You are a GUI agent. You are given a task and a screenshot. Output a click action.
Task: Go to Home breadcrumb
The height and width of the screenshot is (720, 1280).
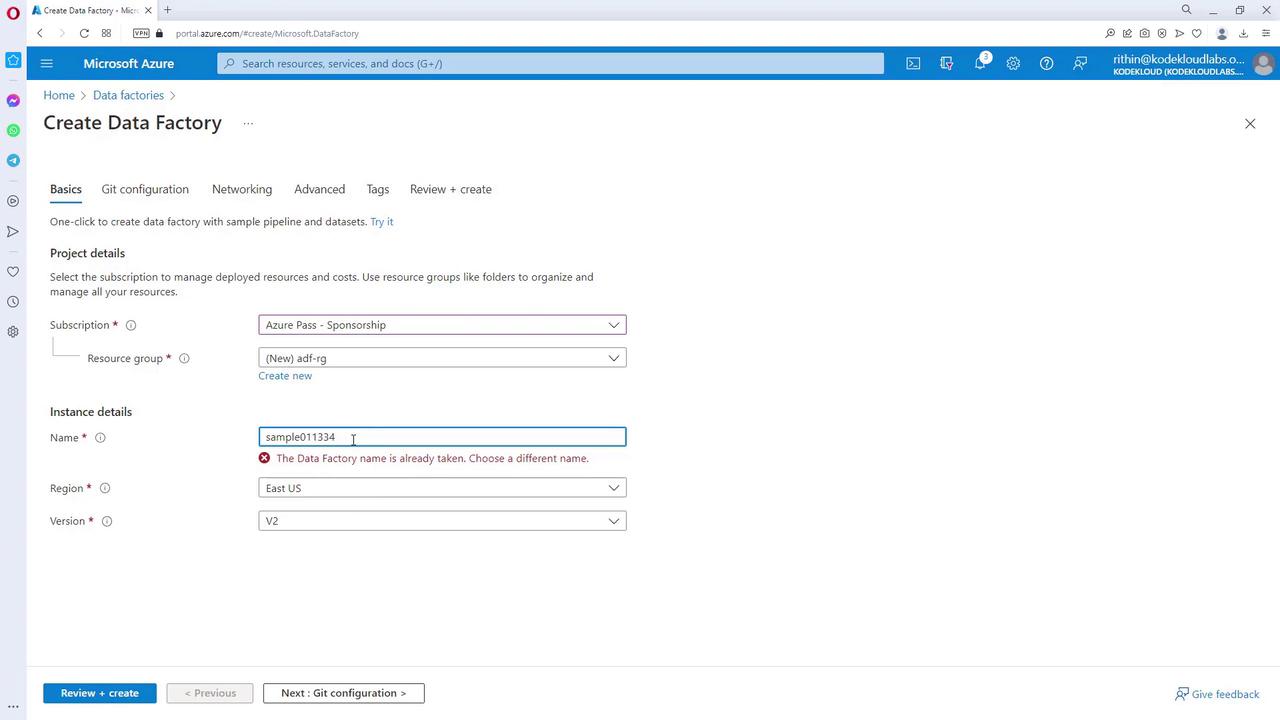(59, 95)
